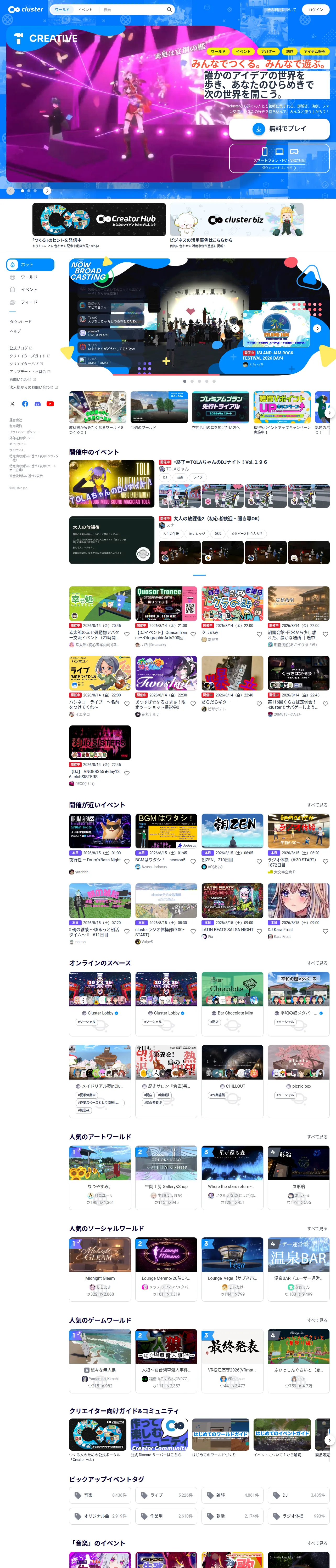
Task: Switch to the イベント tab in header
Action: 85,10
